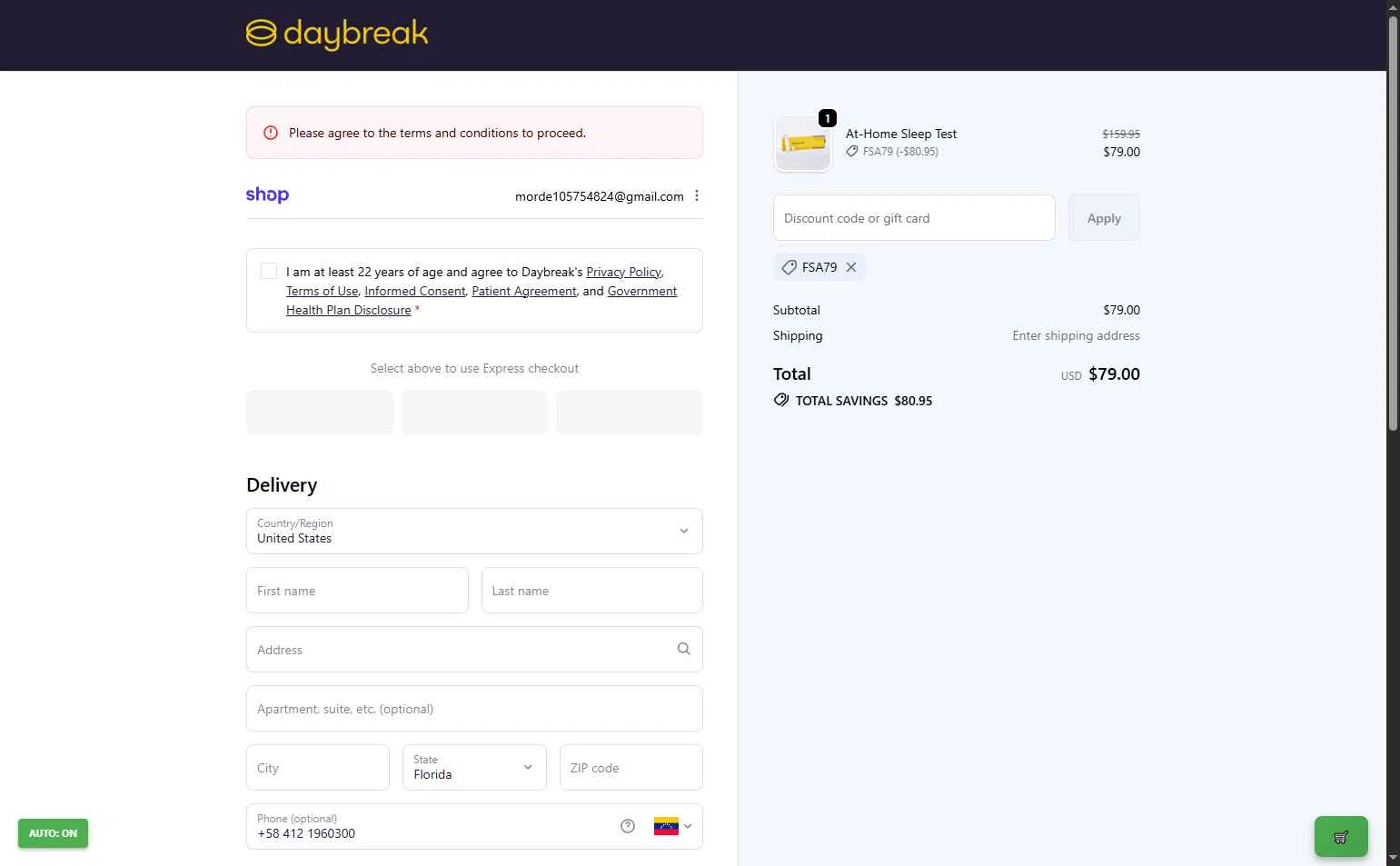Click 'Enter shipping address' text
Viewport: 1400px width, 866px height.
point(1076,335)
